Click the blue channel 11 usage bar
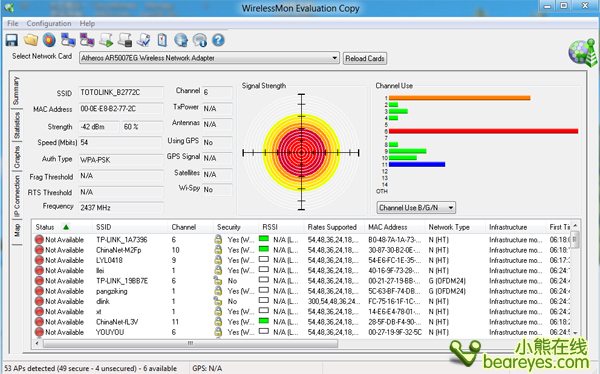This screenshot has height=374, width=600. click(417, 165)
